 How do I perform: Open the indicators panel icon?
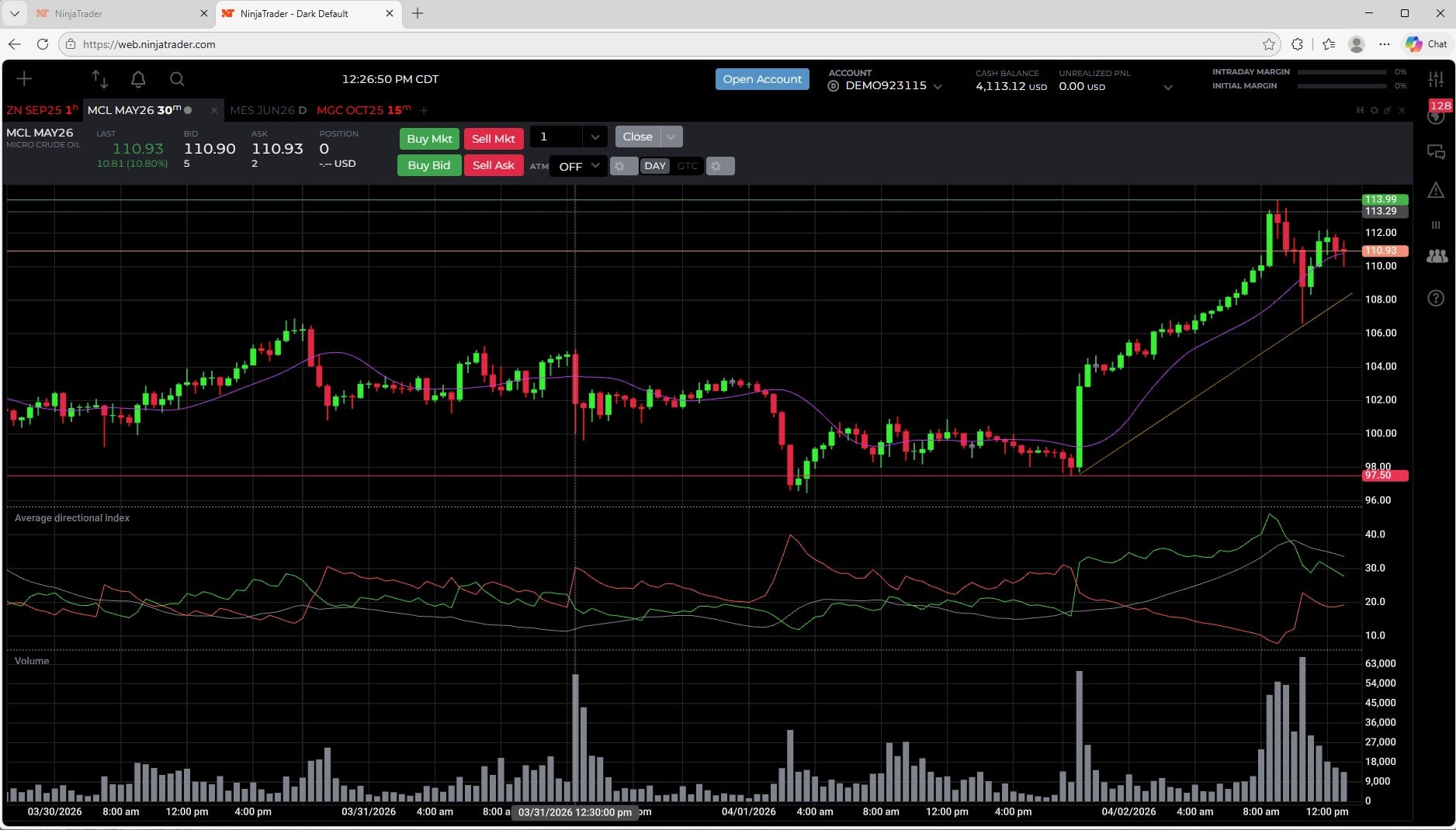point(1437,78)
